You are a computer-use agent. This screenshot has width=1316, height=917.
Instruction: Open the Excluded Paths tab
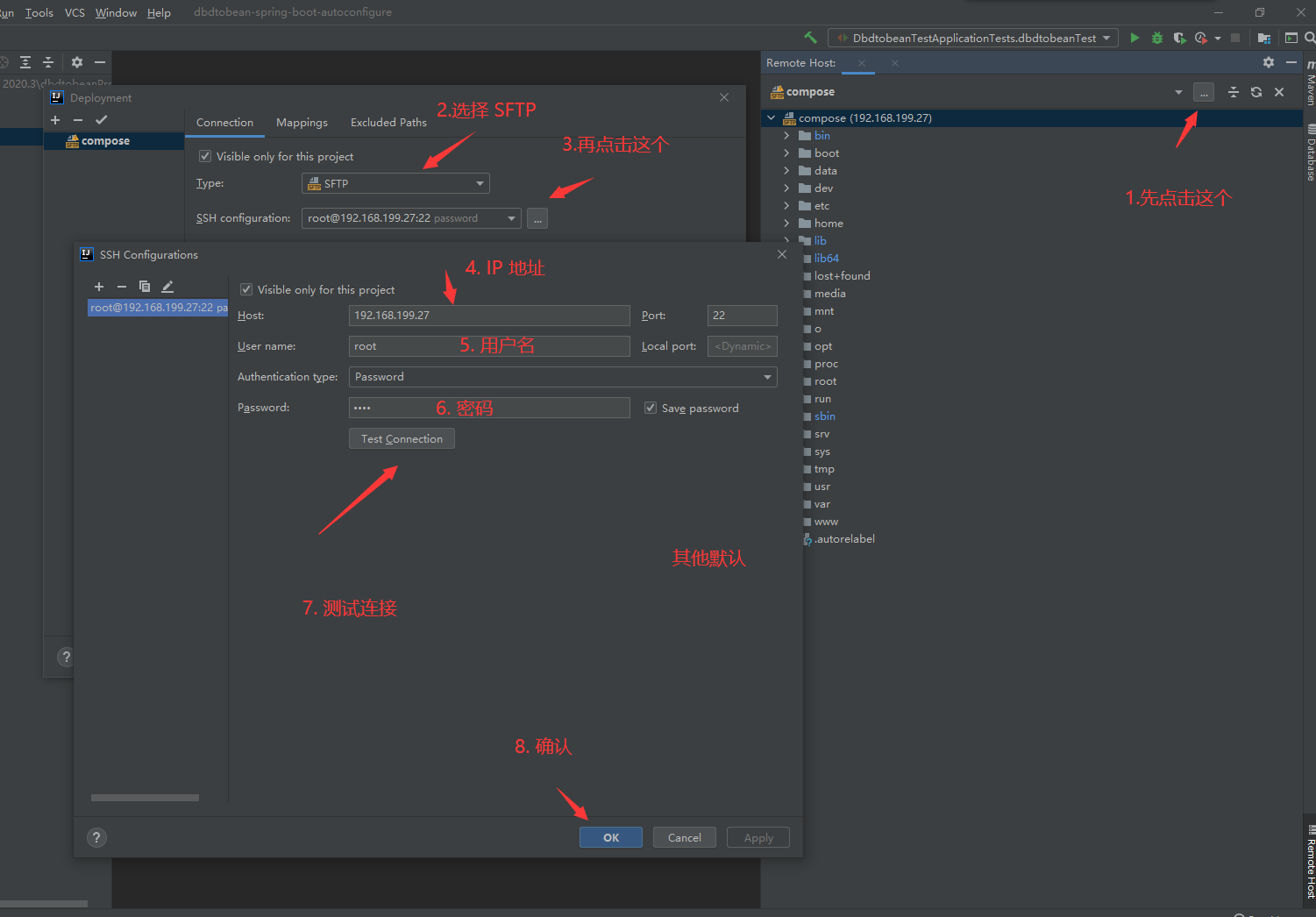click(x=388, y=123)
